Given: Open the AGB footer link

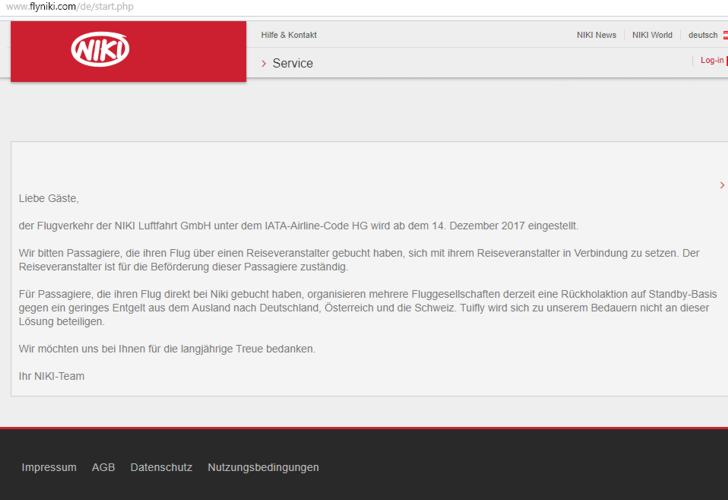Looking at the screenshot, I should (x=103, y=467).
